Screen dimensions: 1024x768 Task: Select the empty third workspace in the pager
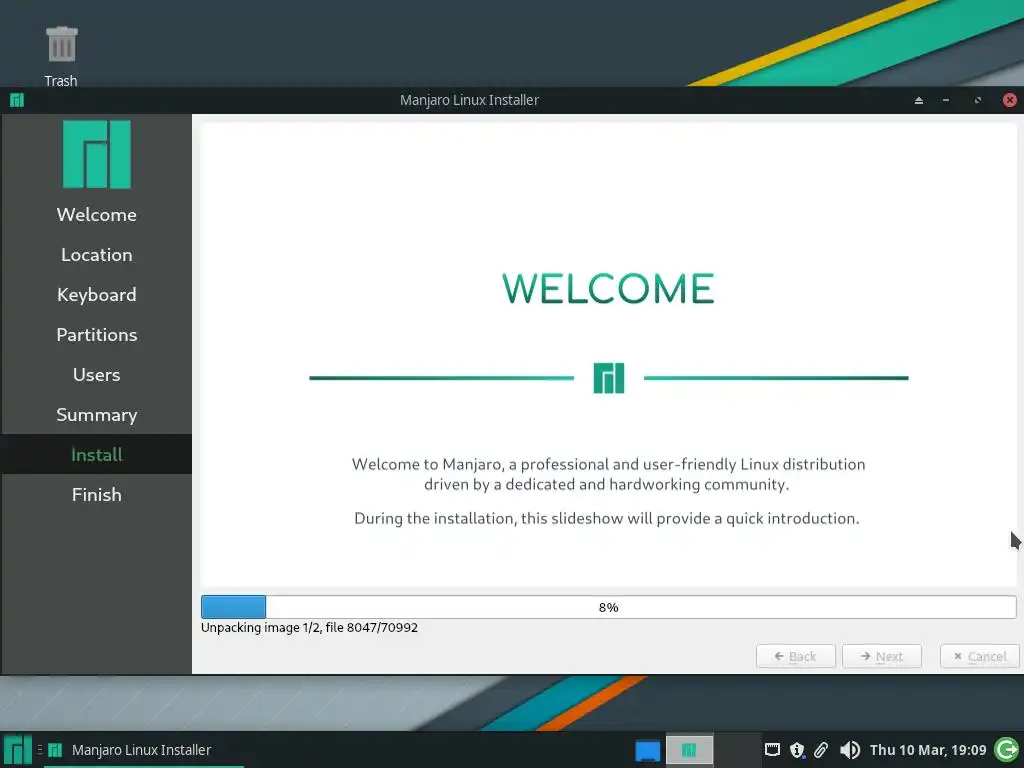coord(737,750)
